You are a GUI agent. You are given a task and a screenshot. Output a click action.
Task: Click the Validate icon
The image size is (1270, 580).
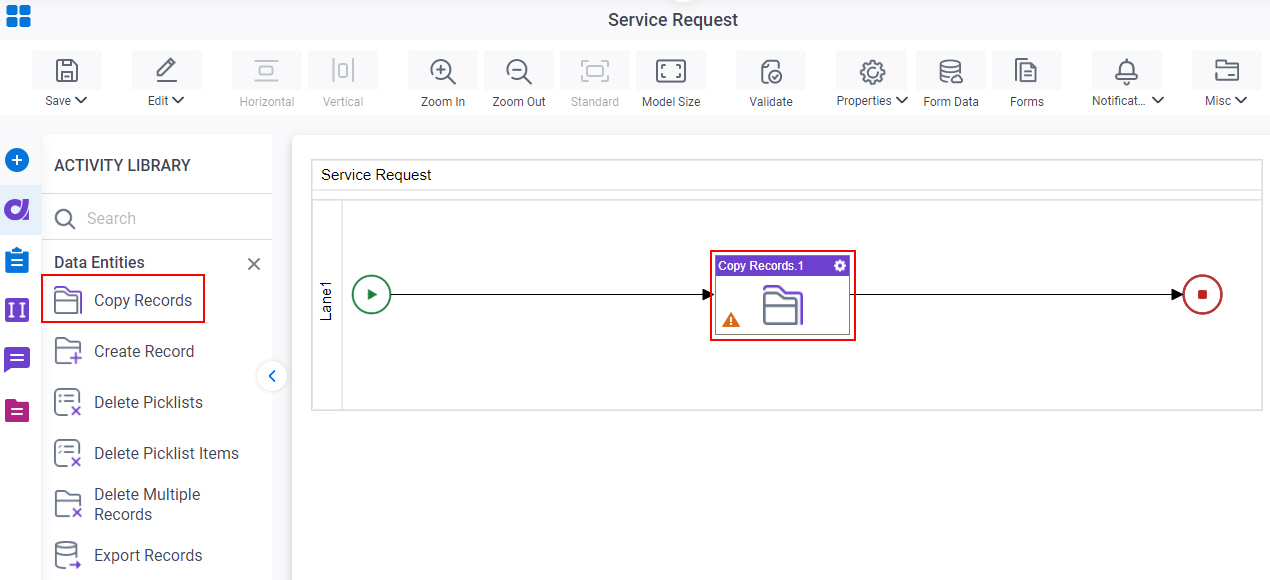point(771,71)
